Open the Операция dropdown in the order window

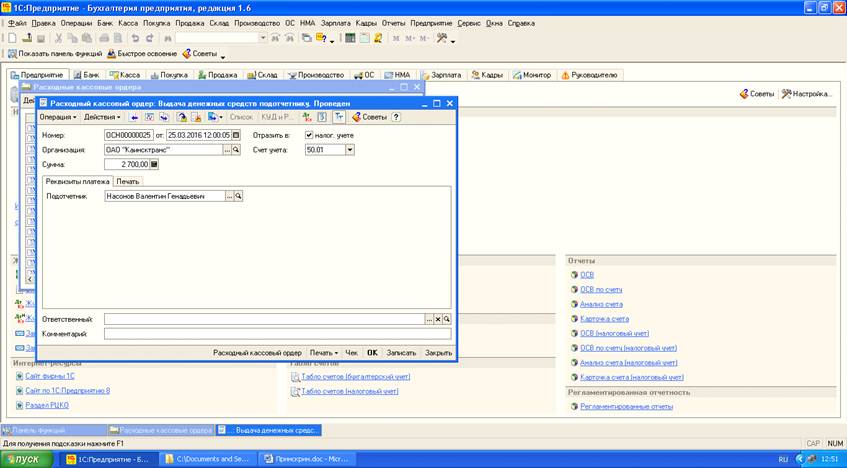pos(58,117)
